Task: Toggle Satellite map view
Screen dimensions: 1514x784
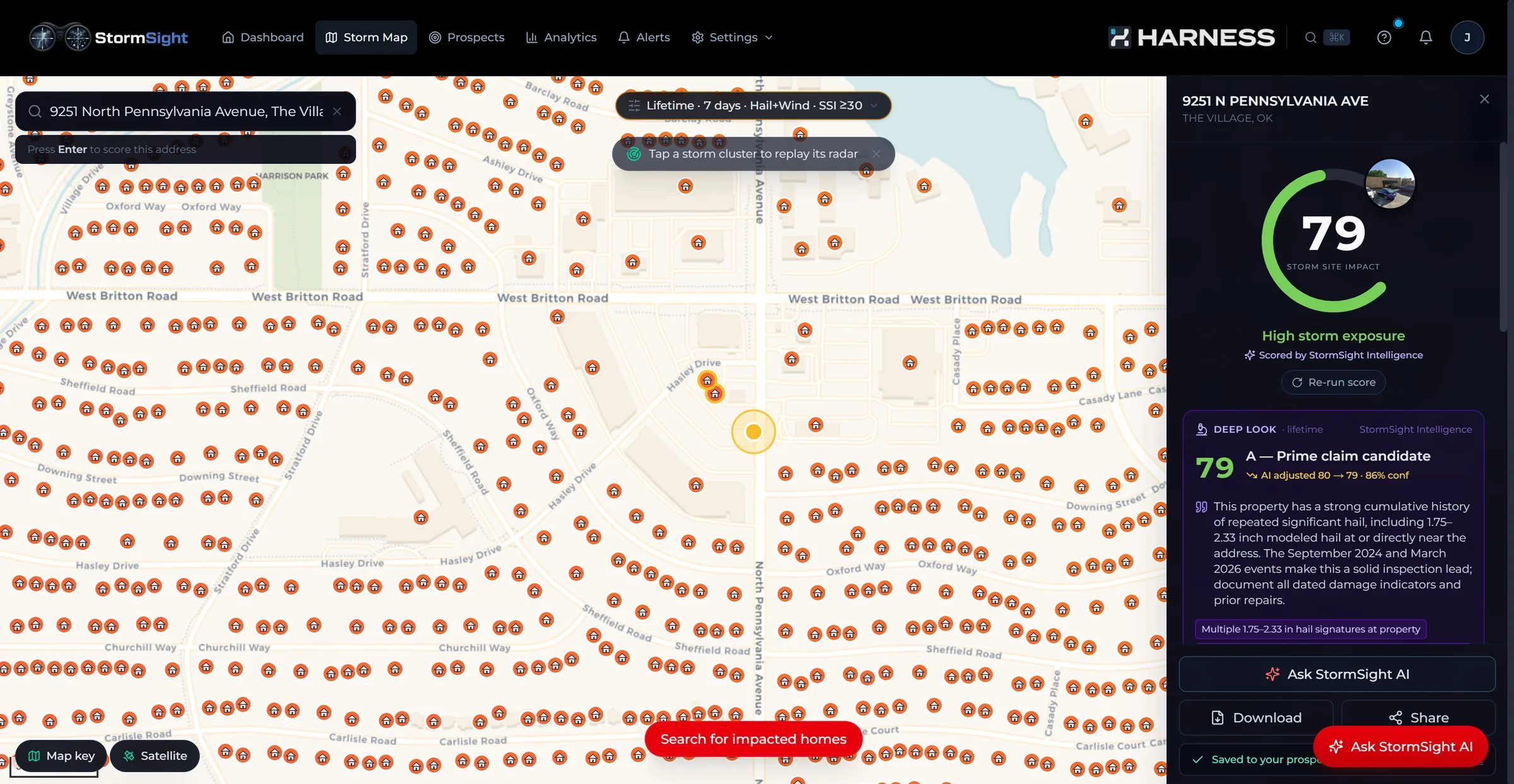Action: pos(155,756)
